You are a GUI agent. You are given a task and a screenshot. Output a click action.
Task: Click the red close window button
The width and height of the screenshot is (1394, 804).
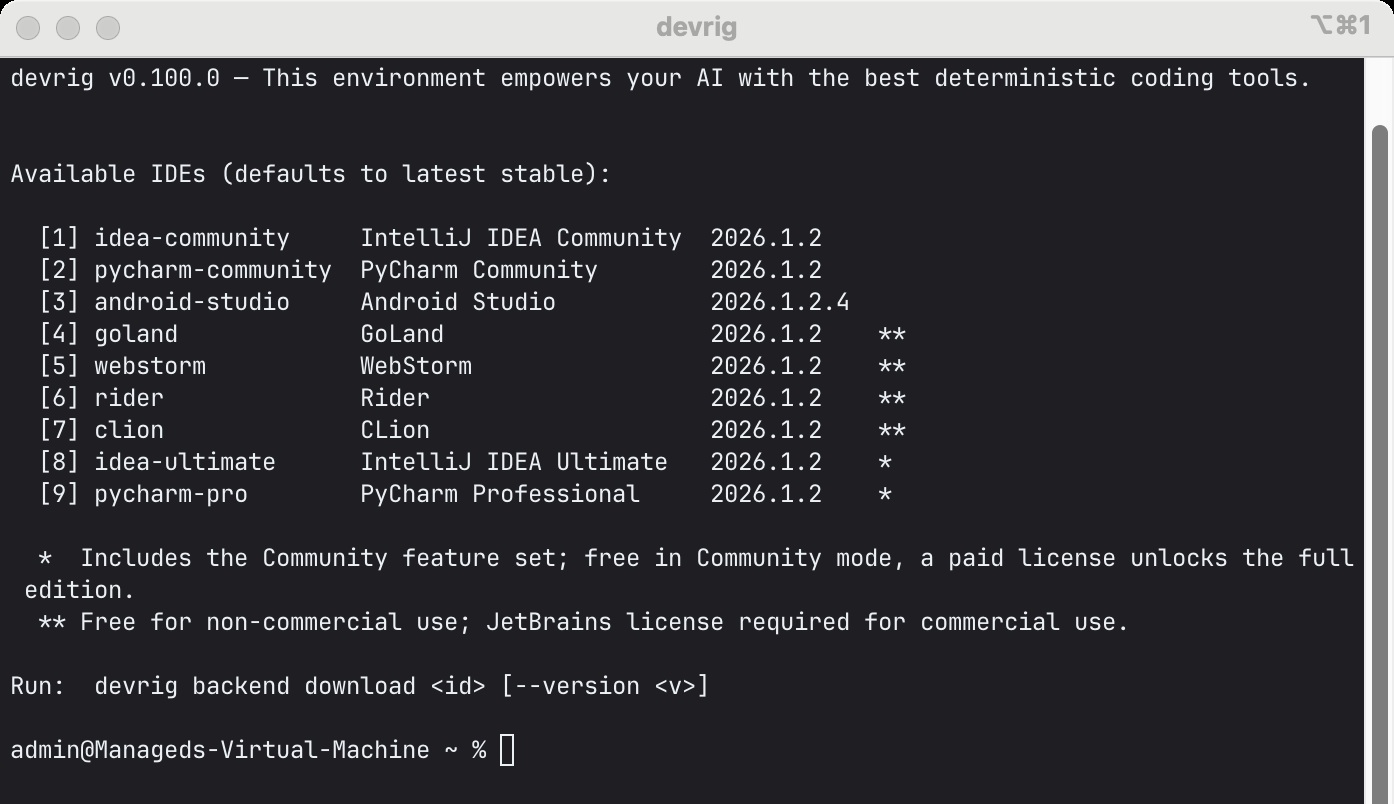[x=28, y=27]
